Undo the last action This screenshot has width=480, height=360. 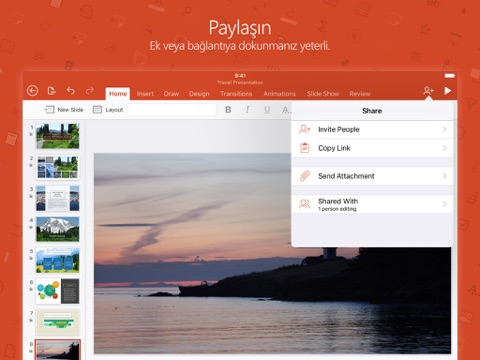[71, 90]
